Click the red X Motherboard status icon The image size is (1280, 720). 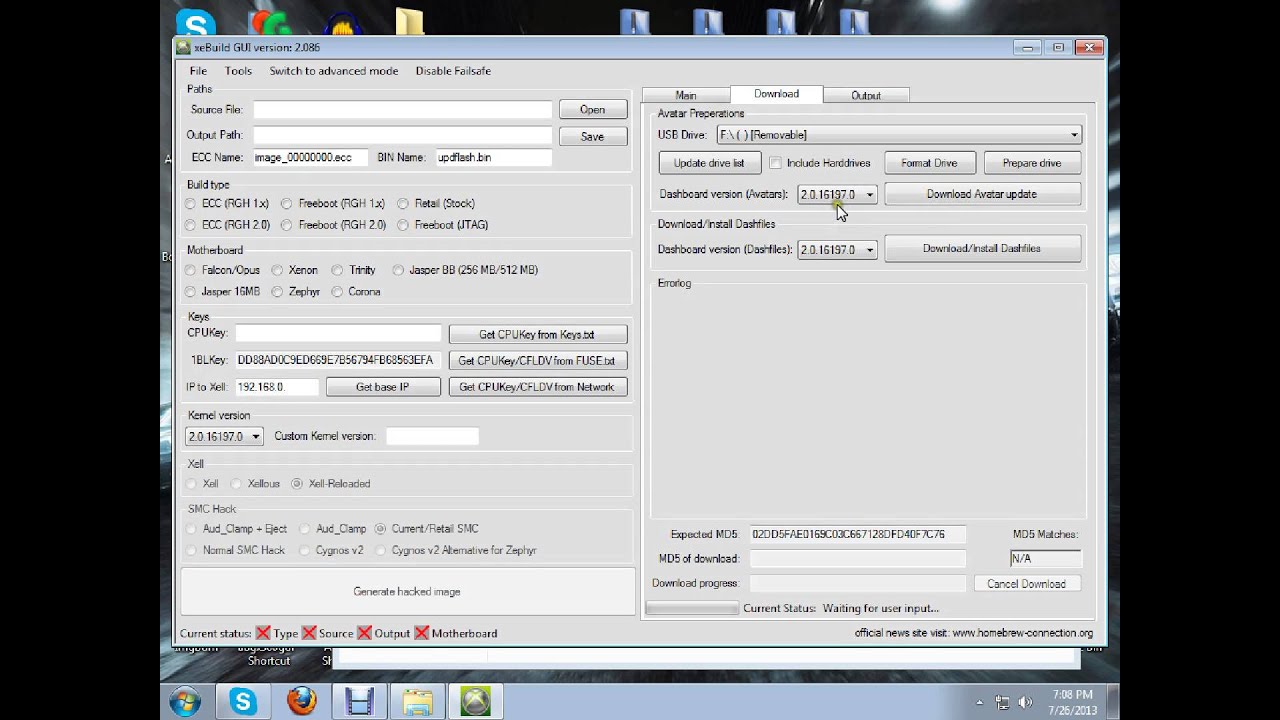click(x=421, y=633)
